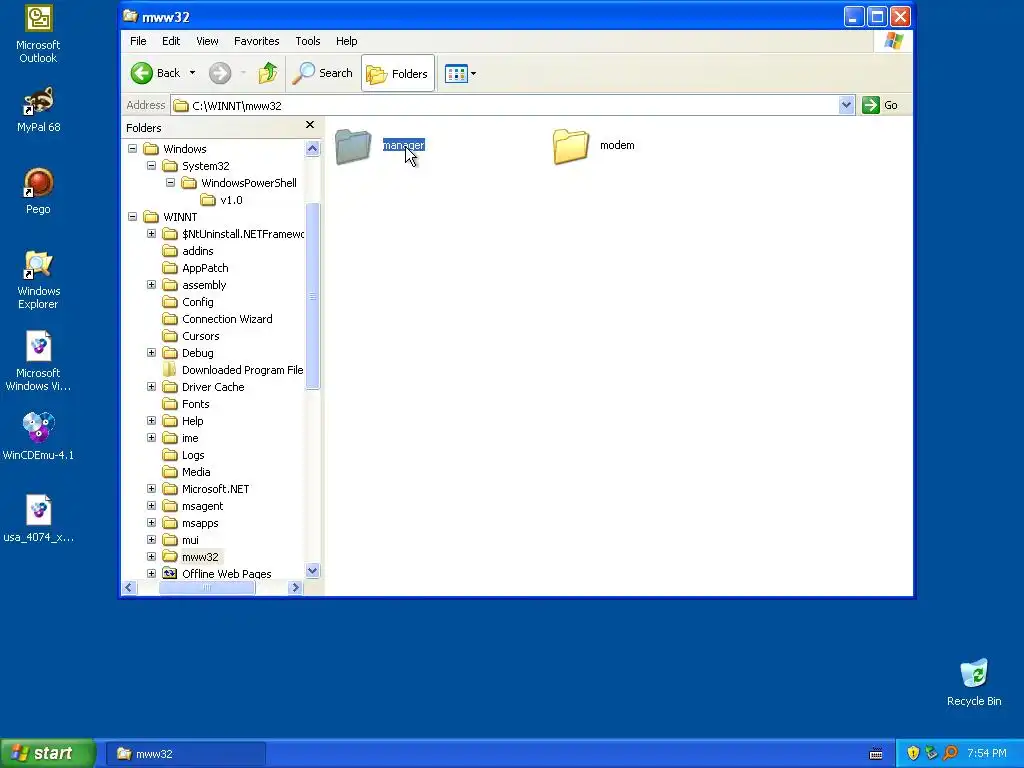Open the View menu
1024x768 pixels.
207,40
